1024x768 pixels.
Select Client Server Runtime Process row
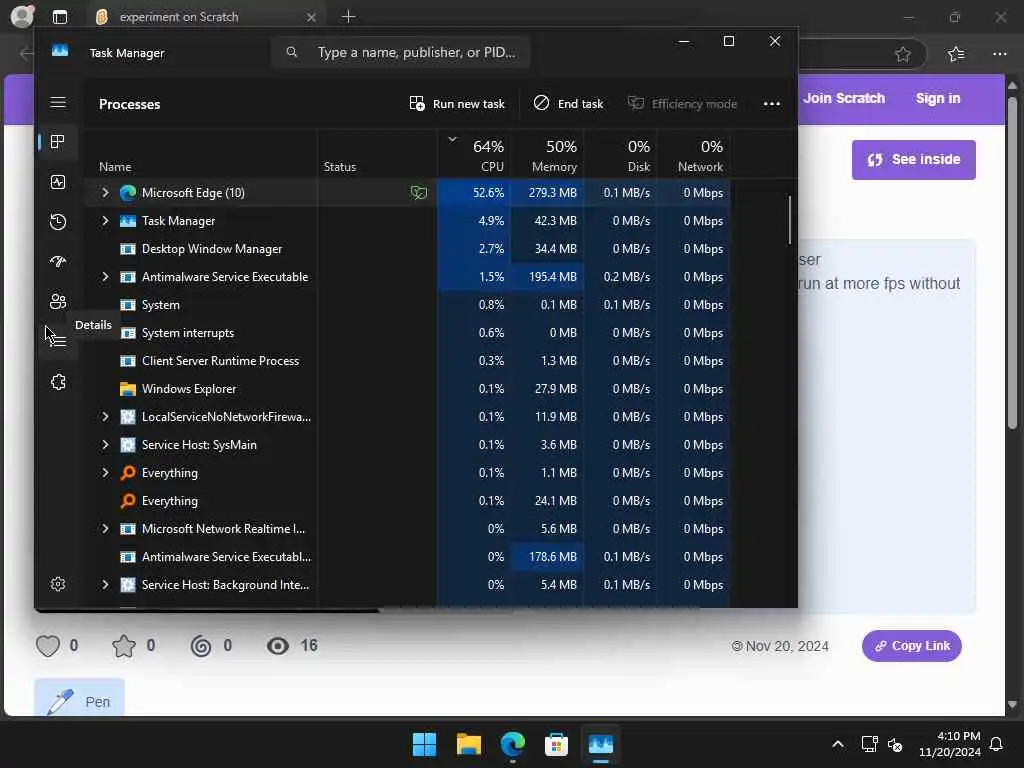(407, 361)
